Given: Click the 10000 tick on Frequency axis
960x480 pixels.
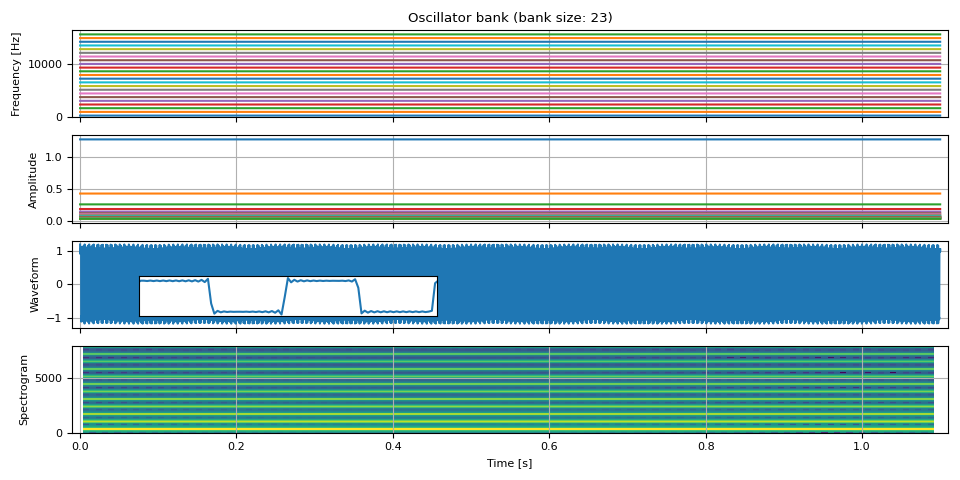Looking at the screenshot, I should pyautogui.click(x=47, y=64).
